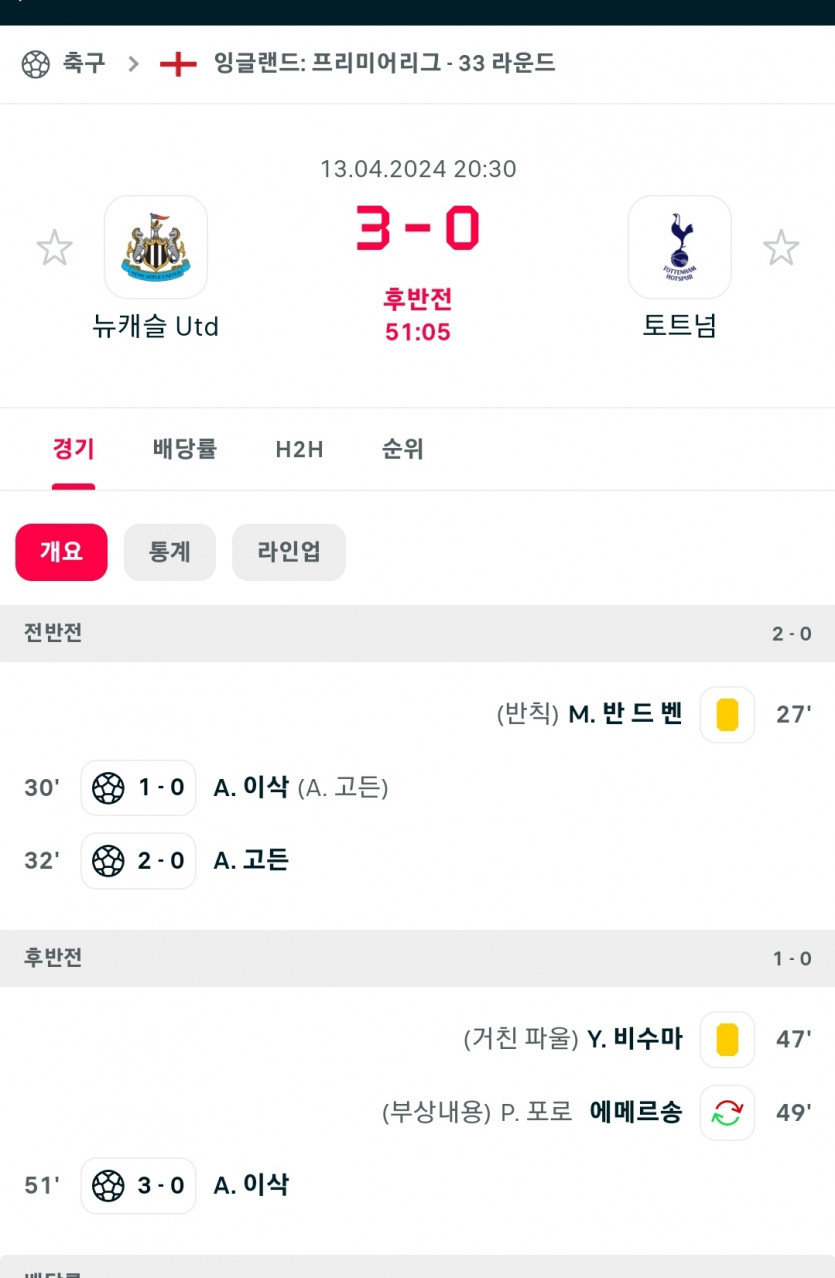
Task: Tap the soccer ball icon beside 축구
Action: 35,65
